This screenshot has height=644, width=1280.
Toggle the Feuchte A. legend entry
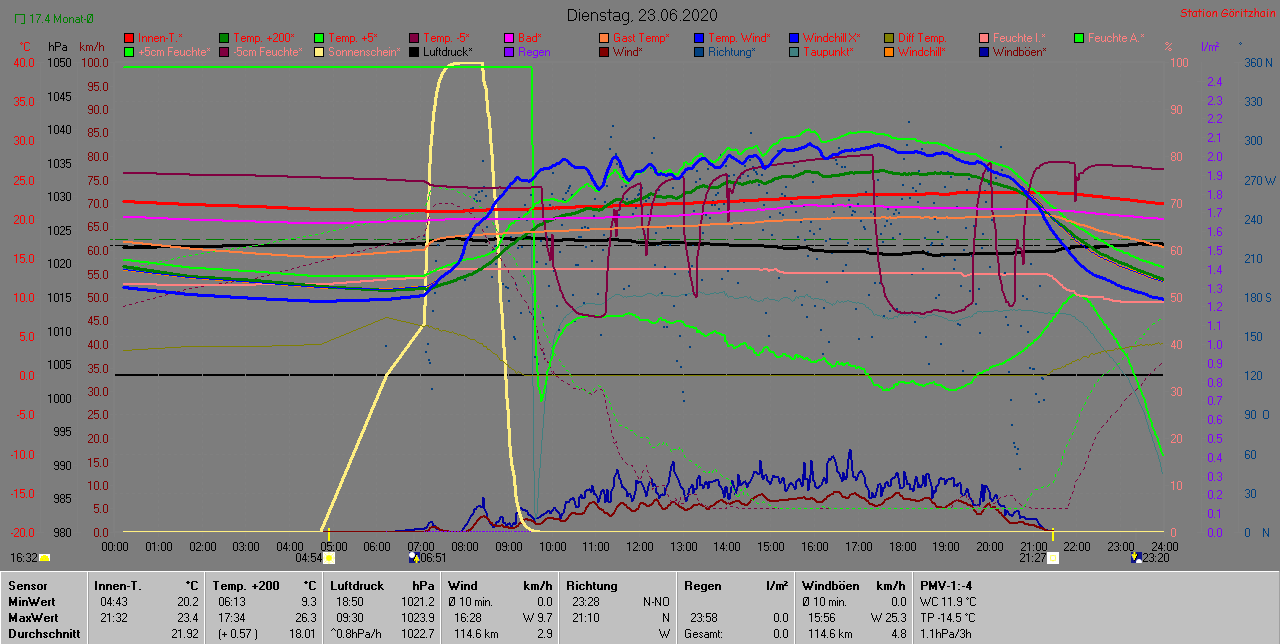tap(1109, 38)
